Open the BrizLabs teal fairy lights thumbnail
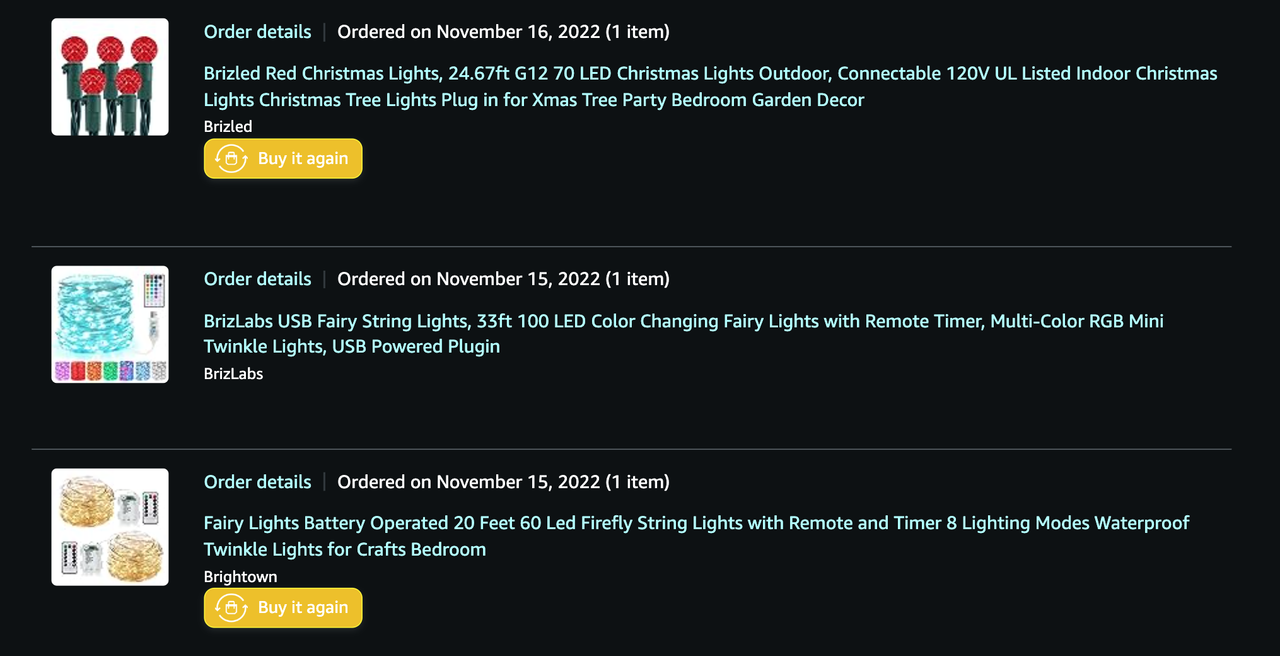This screenshot has height=656, width=1280. (x=110, y=324)
